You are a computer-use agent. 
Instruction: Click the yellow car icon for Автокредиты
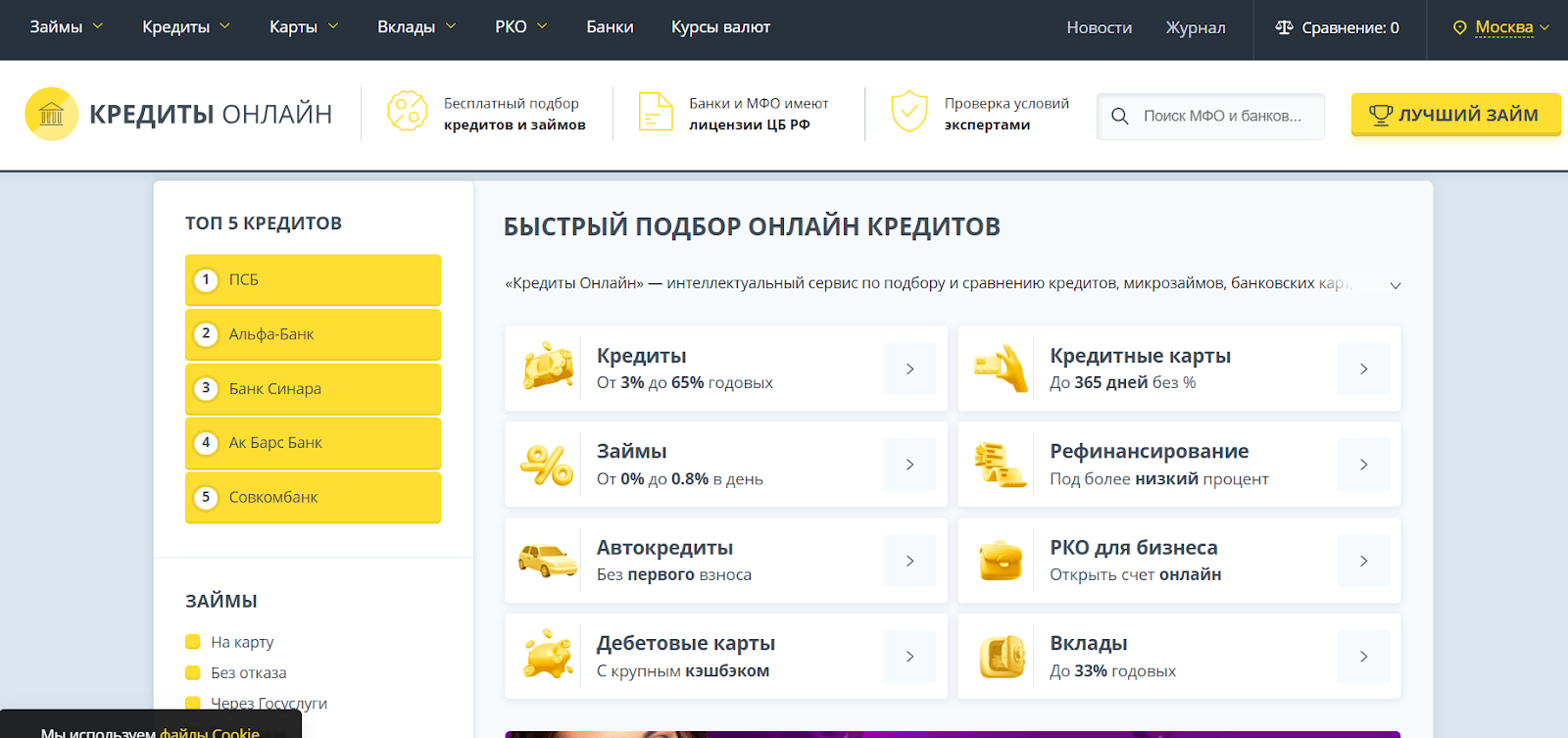(547, 561)
